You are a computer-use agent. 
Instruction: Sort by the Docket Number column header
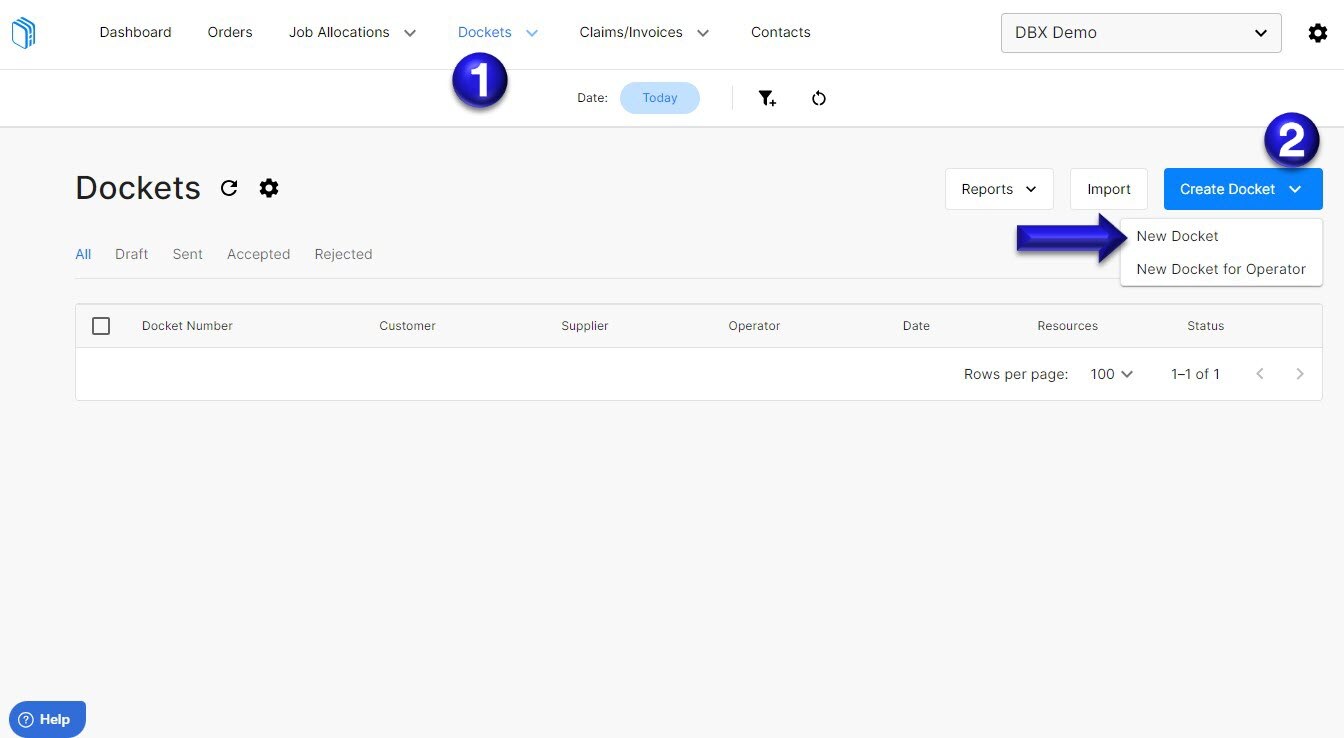[x=187, y=325]
